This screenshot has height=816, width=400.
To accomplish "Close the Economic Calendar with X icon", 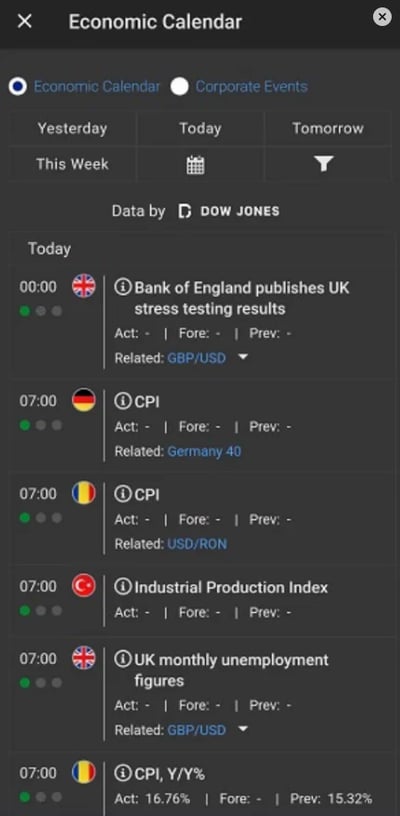I will (x=24, y=21).
